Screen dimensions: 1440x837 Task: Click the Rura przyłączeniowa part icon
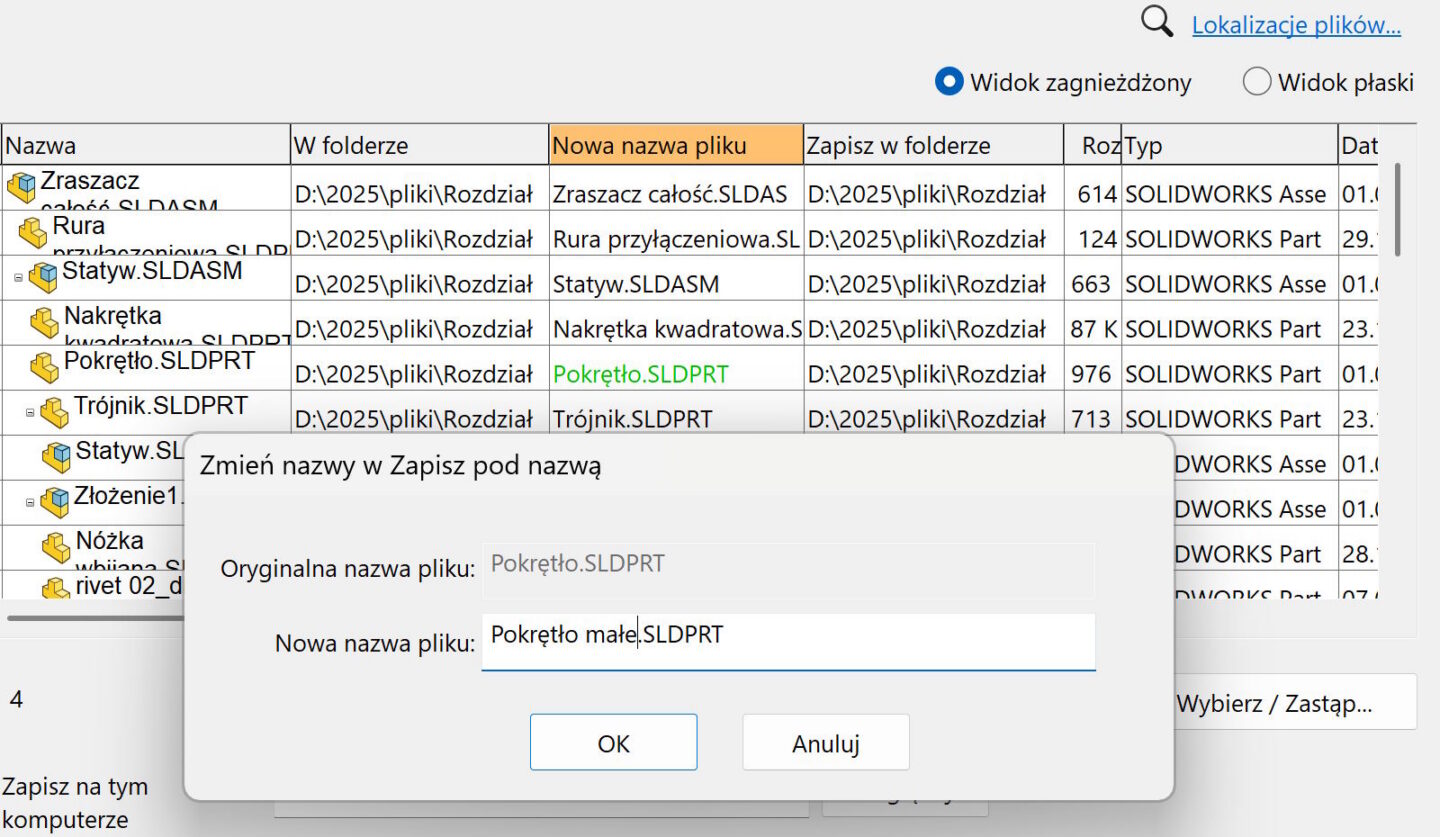pyautogui.click(x=33, y=232)
